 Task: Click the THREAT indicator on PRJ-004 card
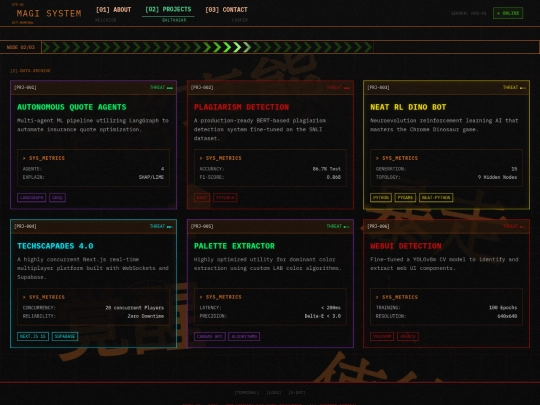click(x=161, y=226)
